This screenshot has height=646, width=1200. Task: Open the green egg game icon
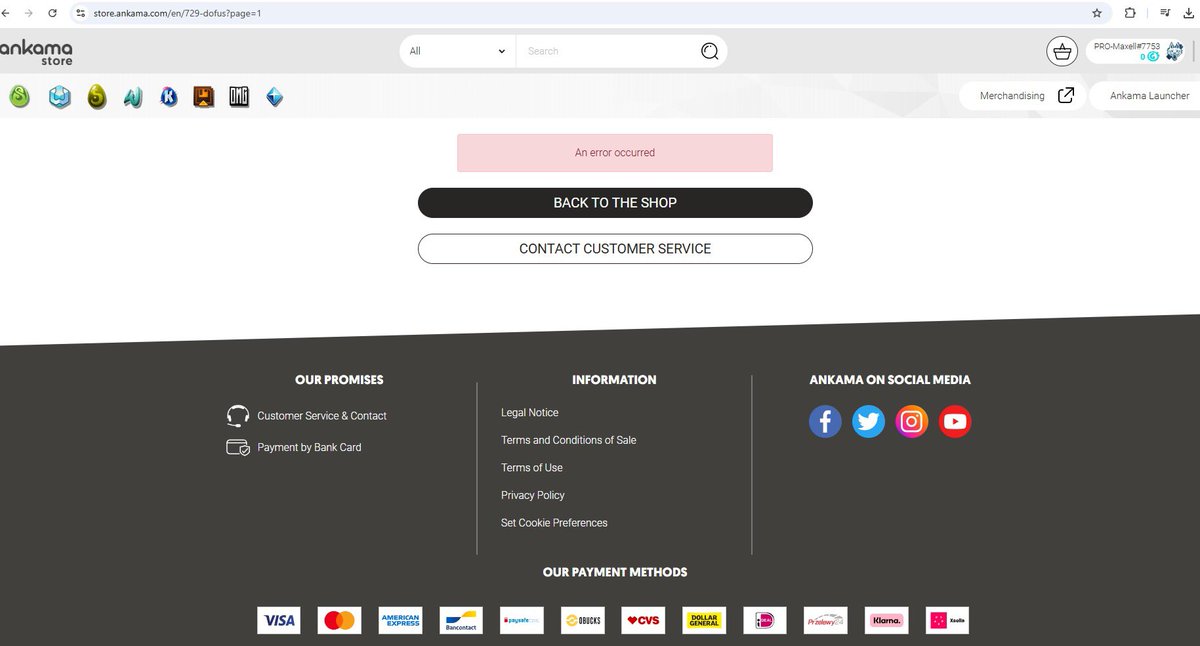tap(19, 97)
